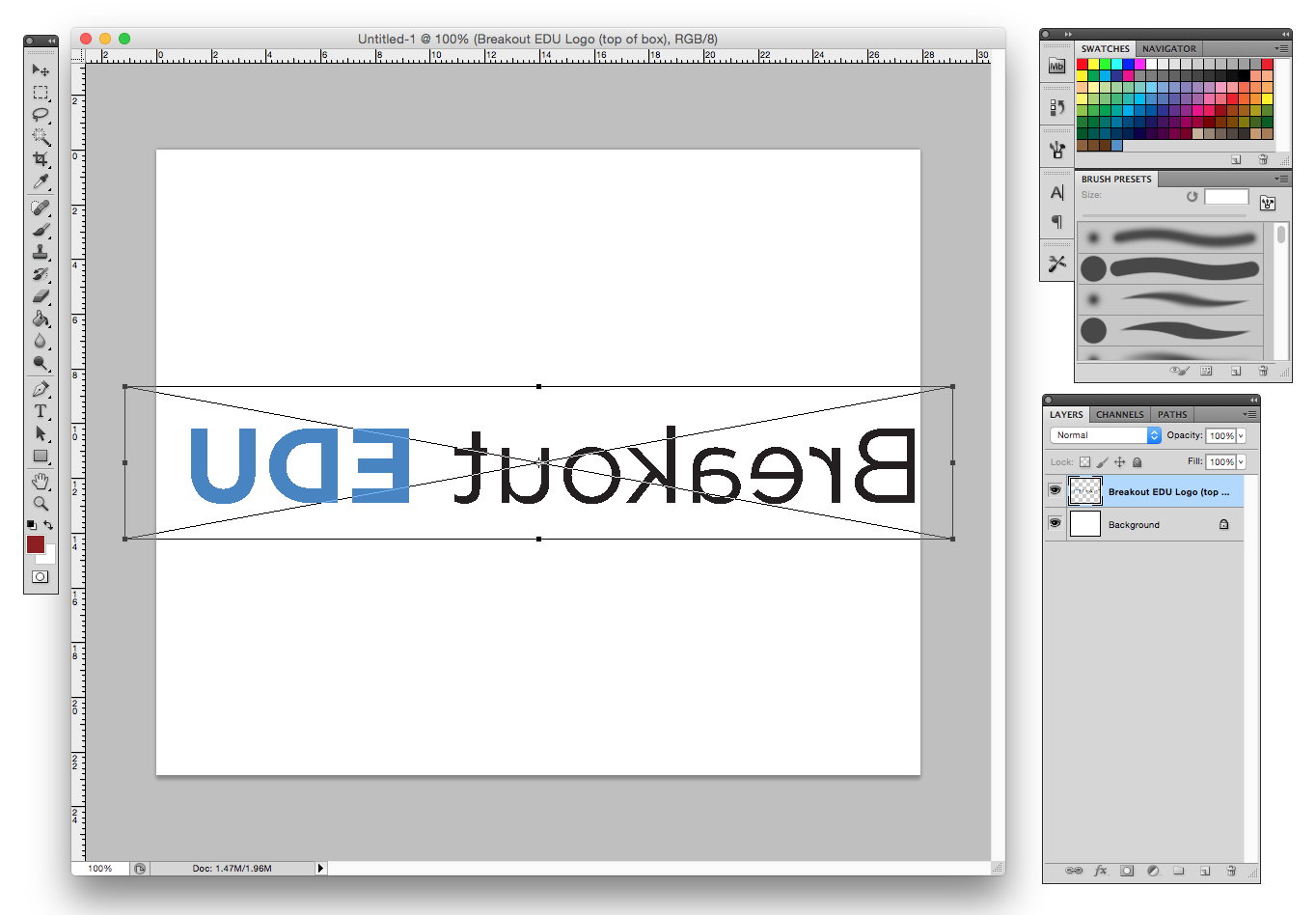Toggle lock transparent pixels

pyautogui.click(x=1084, y=462)
